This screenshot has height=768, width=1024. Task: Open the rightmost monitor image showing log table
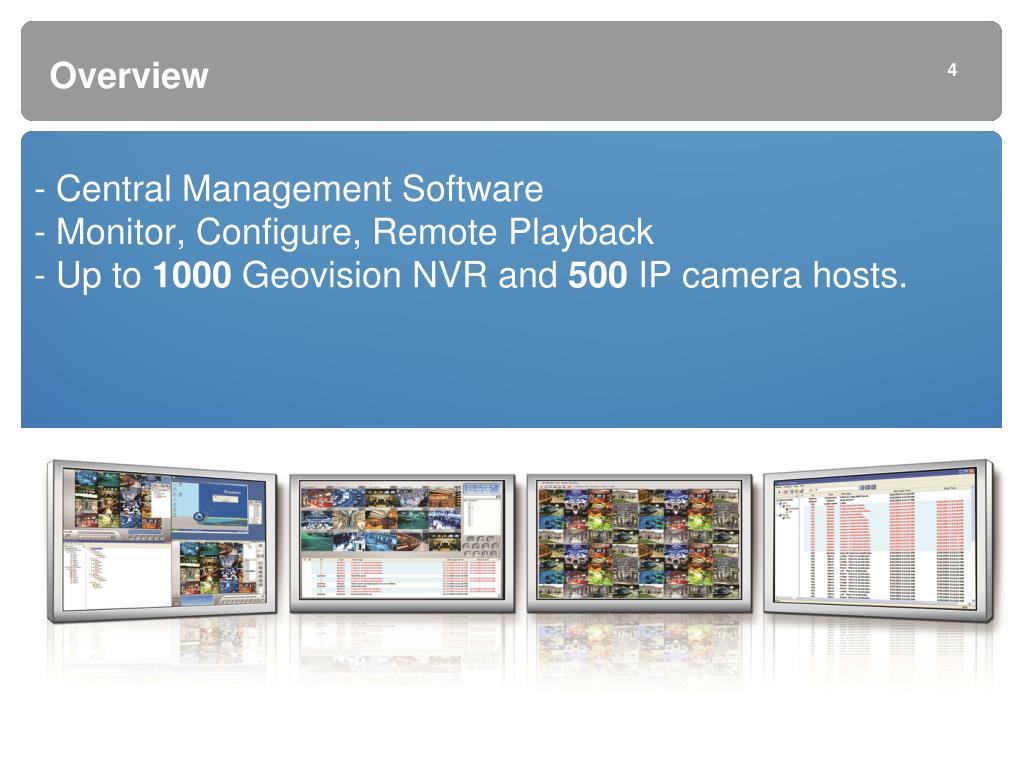coord(878,541)
